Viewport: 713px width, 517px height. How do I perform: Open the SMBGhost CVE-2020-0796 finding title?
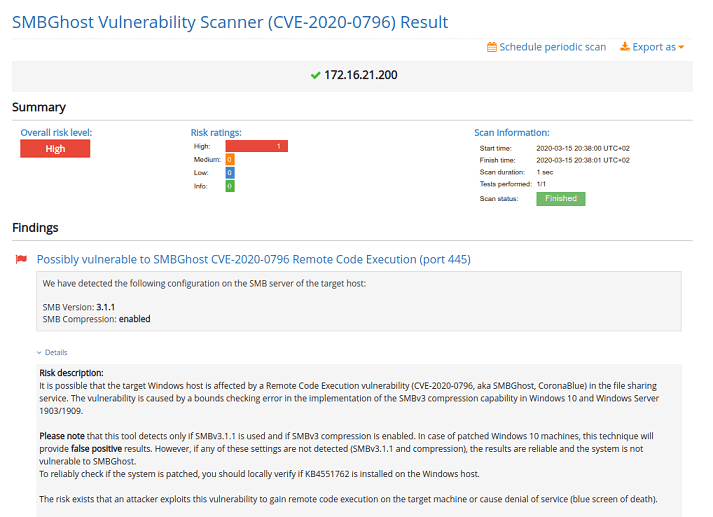click(x=253, y=259)
